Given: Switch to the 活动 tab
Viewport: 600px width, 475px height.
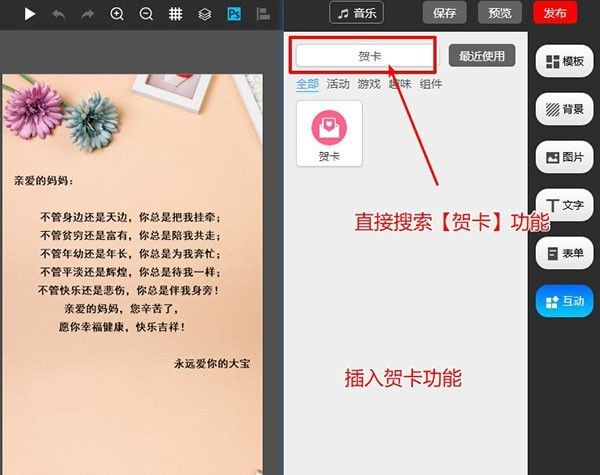Looking at the screenshot, I should coord(338,84).
